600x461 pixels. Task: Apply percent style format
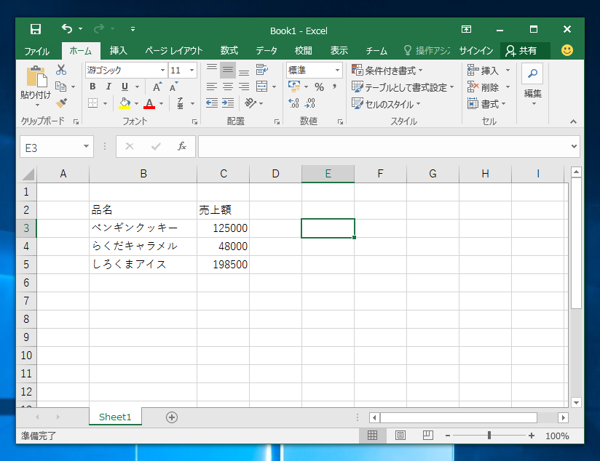click(x=319, y=87)
